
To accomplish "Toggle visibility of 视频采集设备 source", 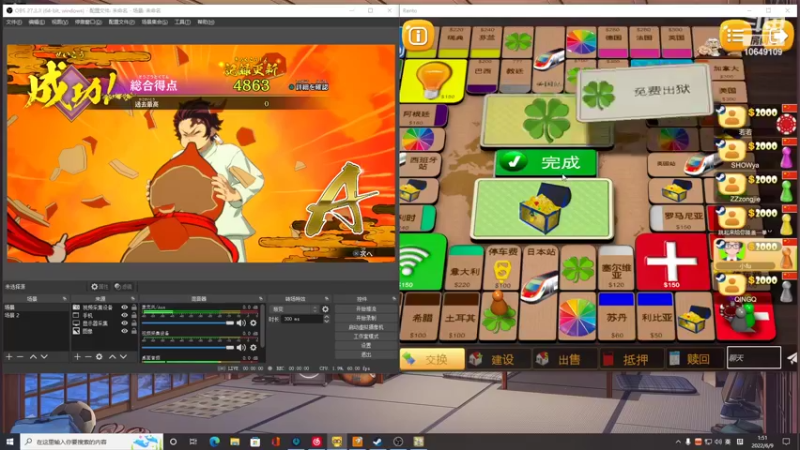I will click(124, 308).
